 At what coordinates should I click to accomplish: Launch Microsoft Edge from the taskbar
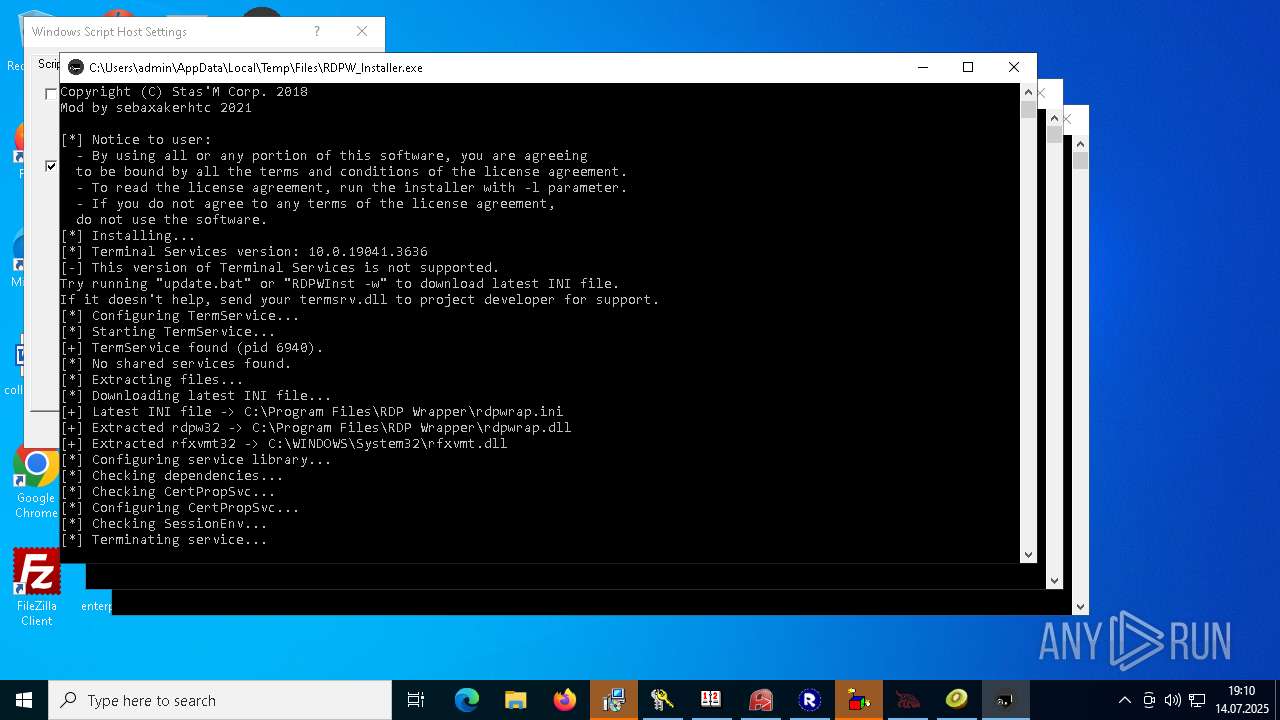[467, 700]
